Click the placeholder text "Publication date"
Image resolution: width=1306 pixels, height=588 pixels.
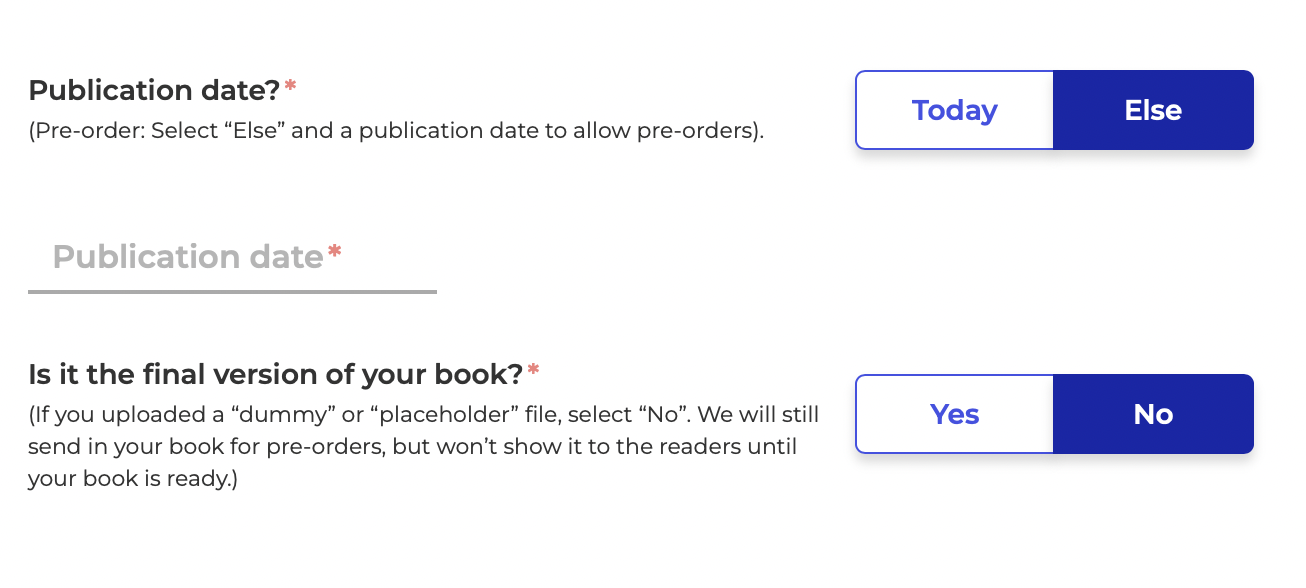coord(185,257)
